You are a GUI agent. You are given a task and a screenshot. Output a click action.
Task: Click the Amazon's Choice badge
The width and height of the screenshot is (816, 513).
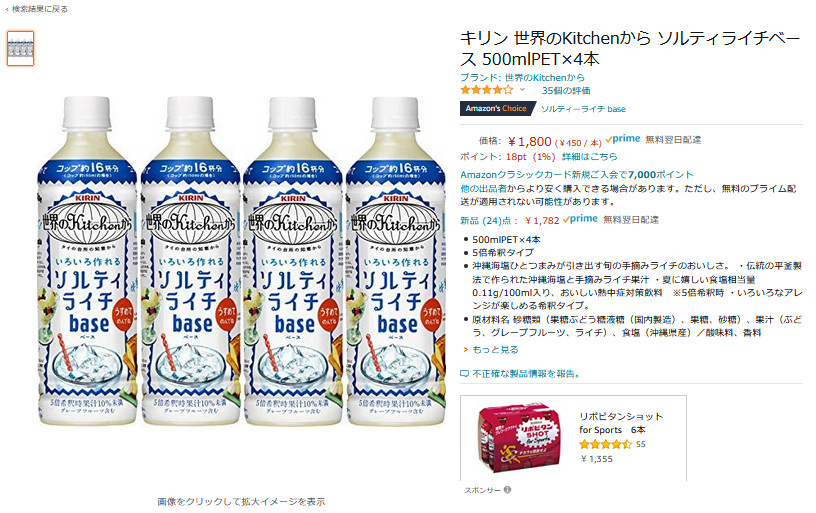(496, 108)
